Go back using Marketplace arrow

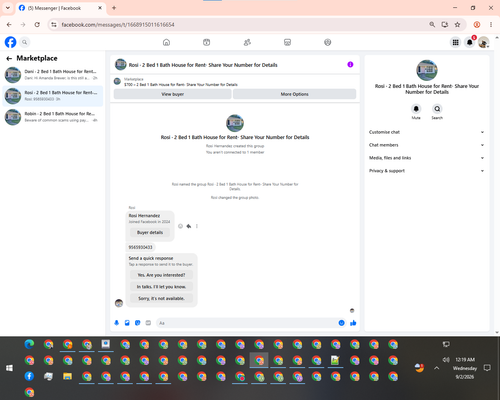click(9, 58)
